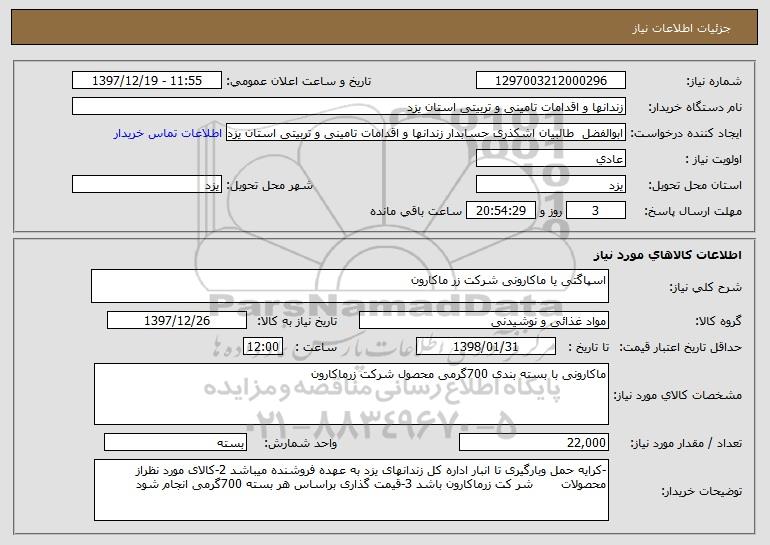Click the label استان محل تحویل
Image resolution: width=770 pixels, height=545 pixels.
[x=695, y=186]
